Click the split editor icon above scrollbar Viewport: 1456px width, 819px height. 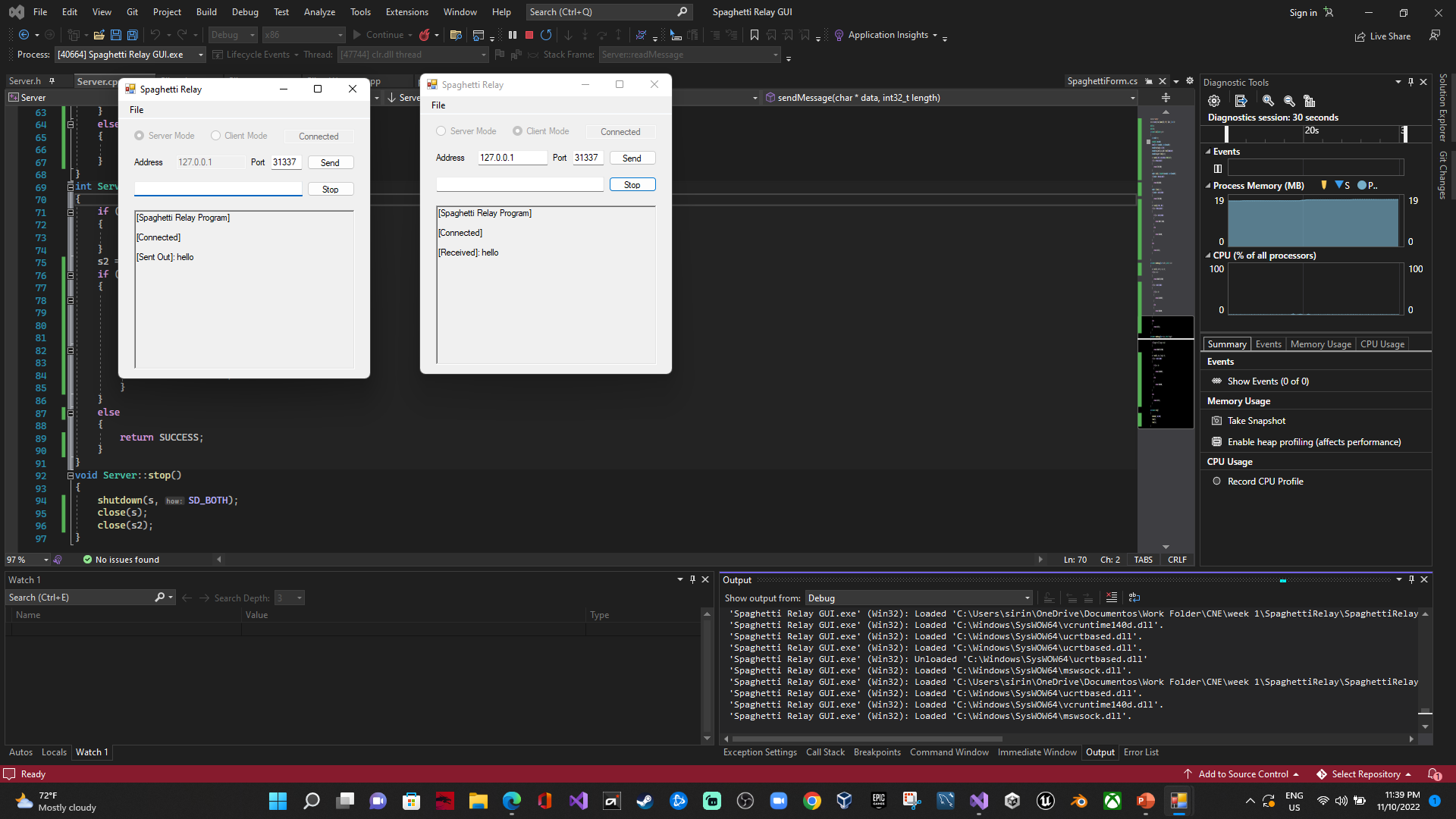(x=1166, y=98)
